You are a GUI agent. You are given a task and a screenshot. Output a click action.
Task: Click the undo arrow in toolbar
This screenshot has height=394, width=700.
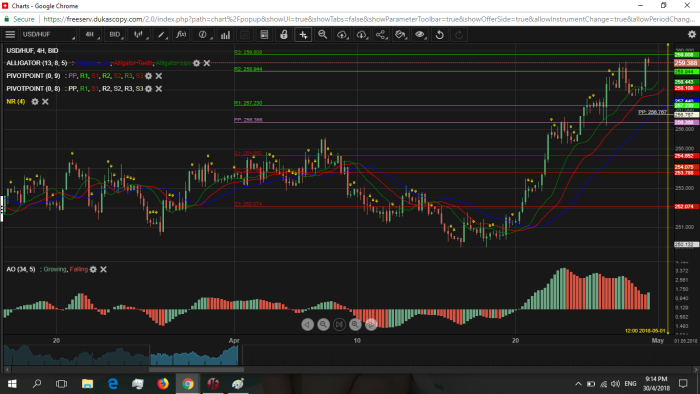[x=440, y=34]
